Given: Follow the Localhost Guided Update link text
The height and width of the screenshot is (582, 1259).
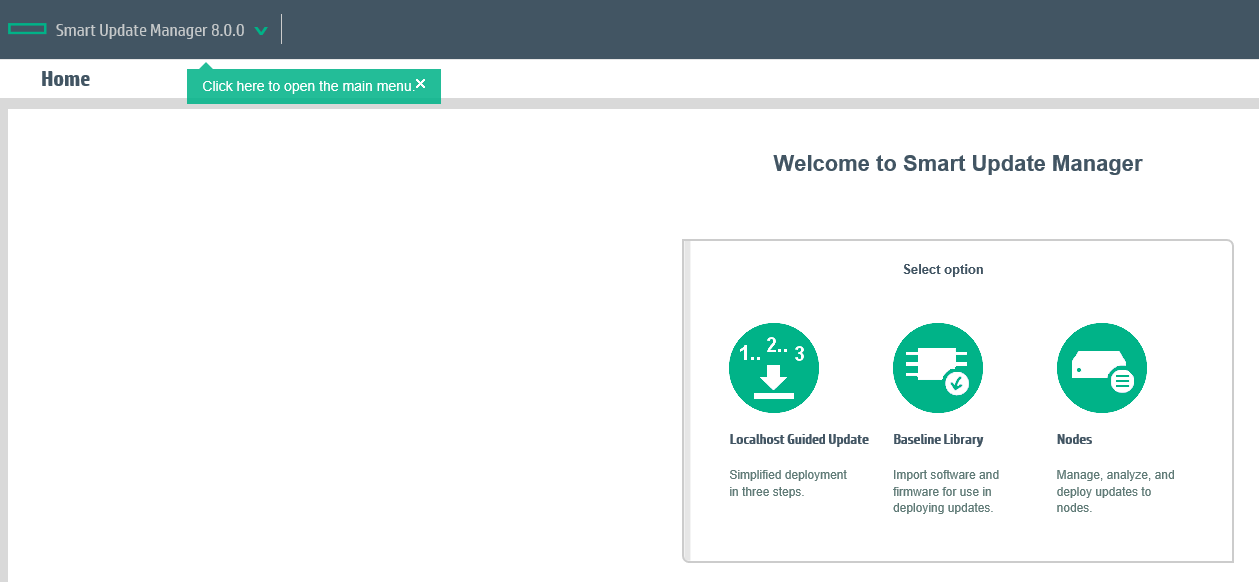Looking at the screenshot, I should coord(799,439).
